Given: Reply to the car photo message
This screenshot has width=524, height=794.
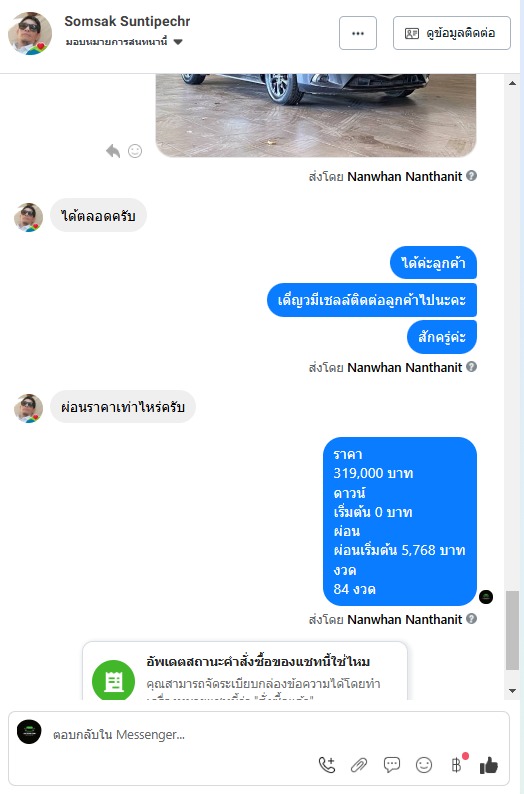Looking at the screenshot, I should 113,151.
